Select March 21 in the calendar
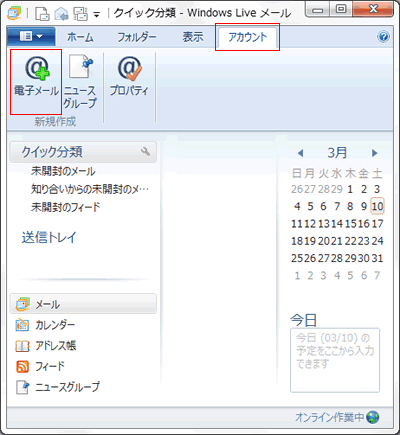 pyautogui.click(x=337, y=241)
